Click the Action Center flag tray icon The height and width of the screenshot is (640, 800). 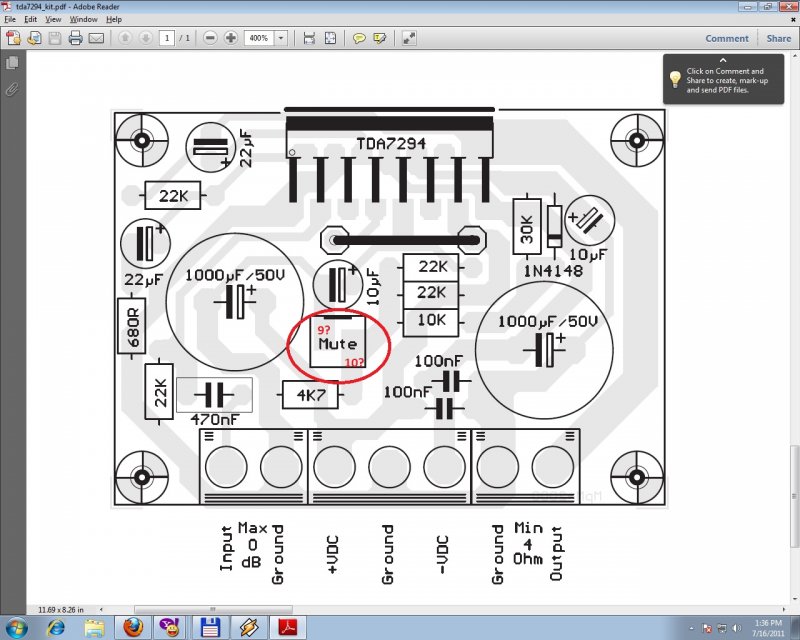(707, 628)
